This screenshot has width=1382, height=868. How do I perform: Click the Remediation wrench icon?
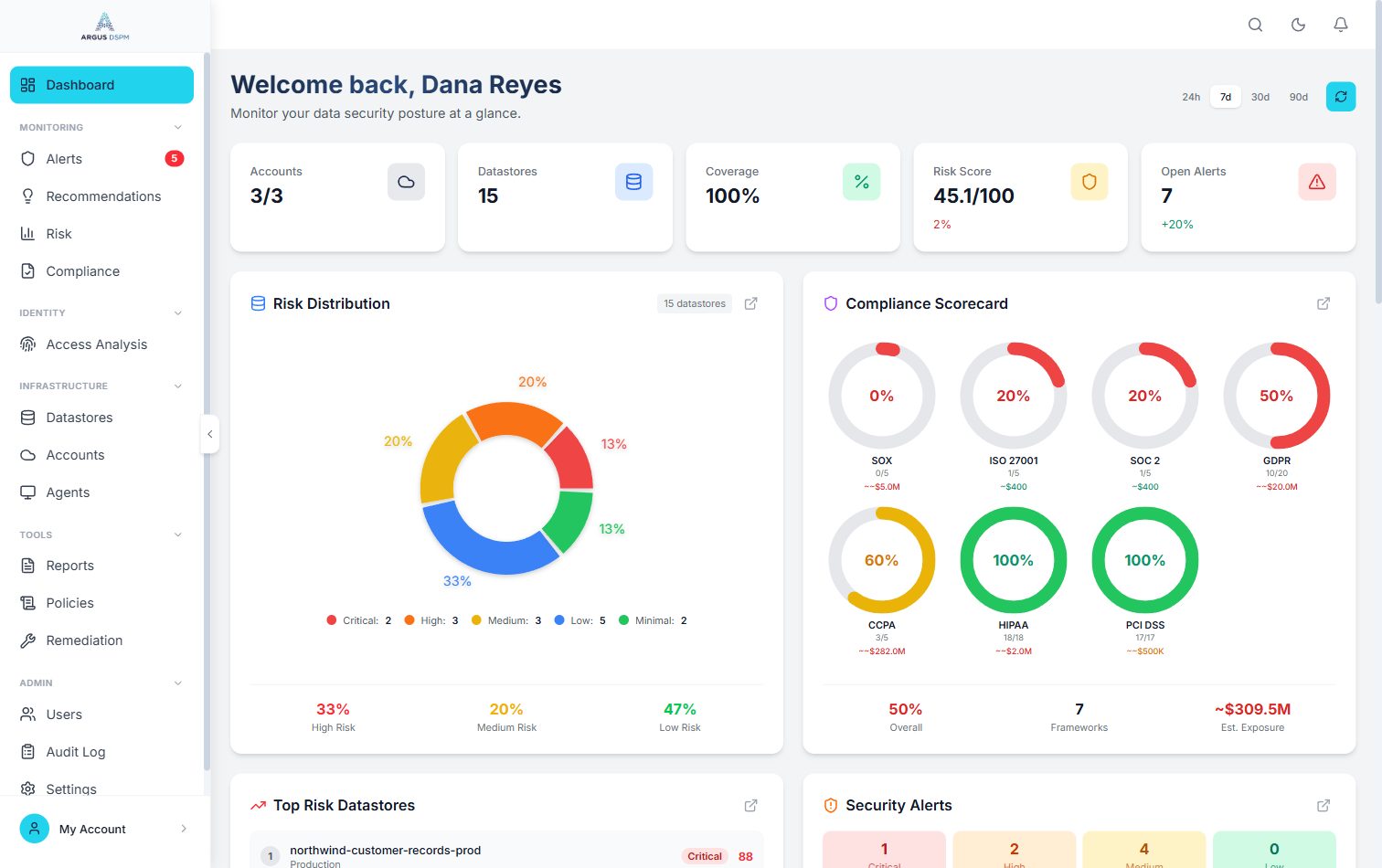click(27, 640)
